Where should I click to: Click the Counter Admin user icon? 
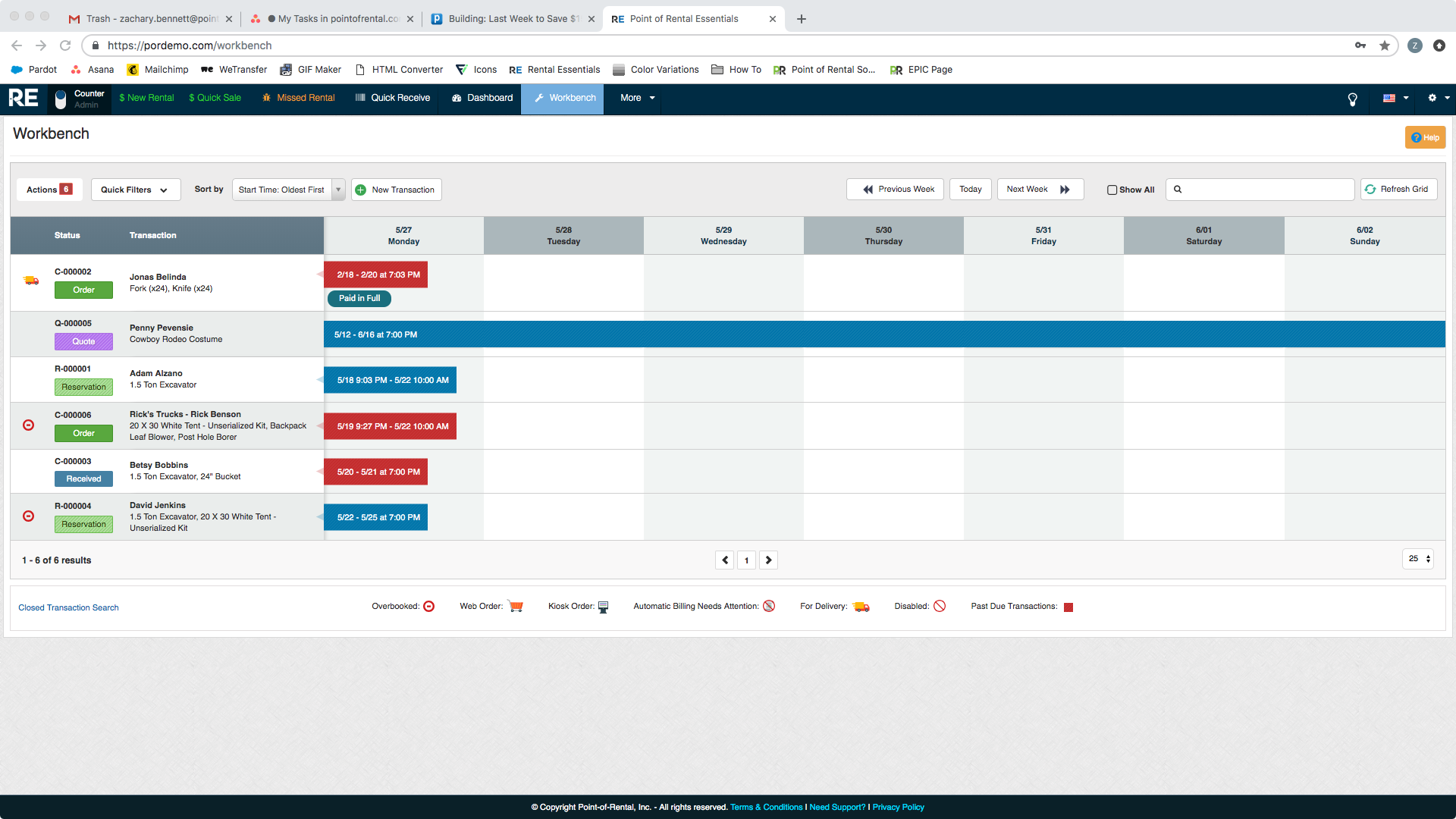[x=61, y=99]
